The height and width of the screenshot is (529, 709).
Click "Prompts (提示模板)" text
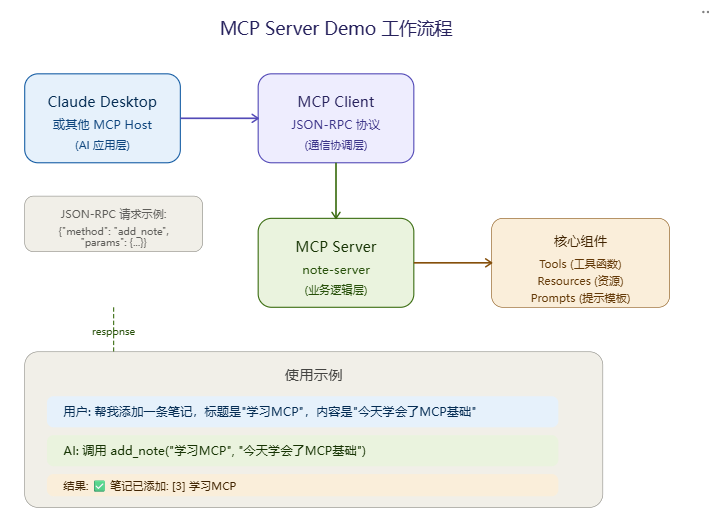(x=580, y=298)
